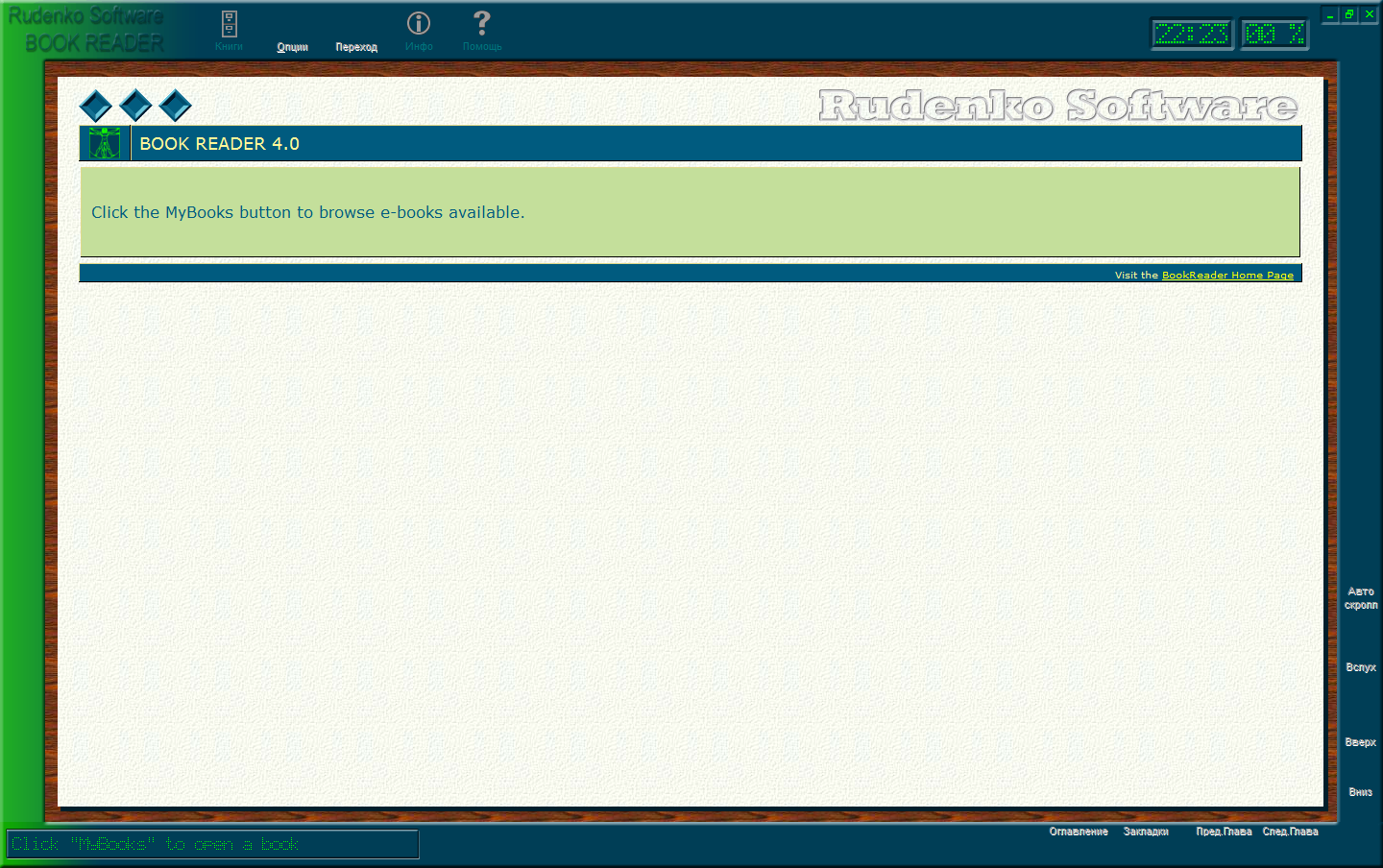Click the Вниз (down) button
Screen dimensions: 1383x868
pos(1361,792)
